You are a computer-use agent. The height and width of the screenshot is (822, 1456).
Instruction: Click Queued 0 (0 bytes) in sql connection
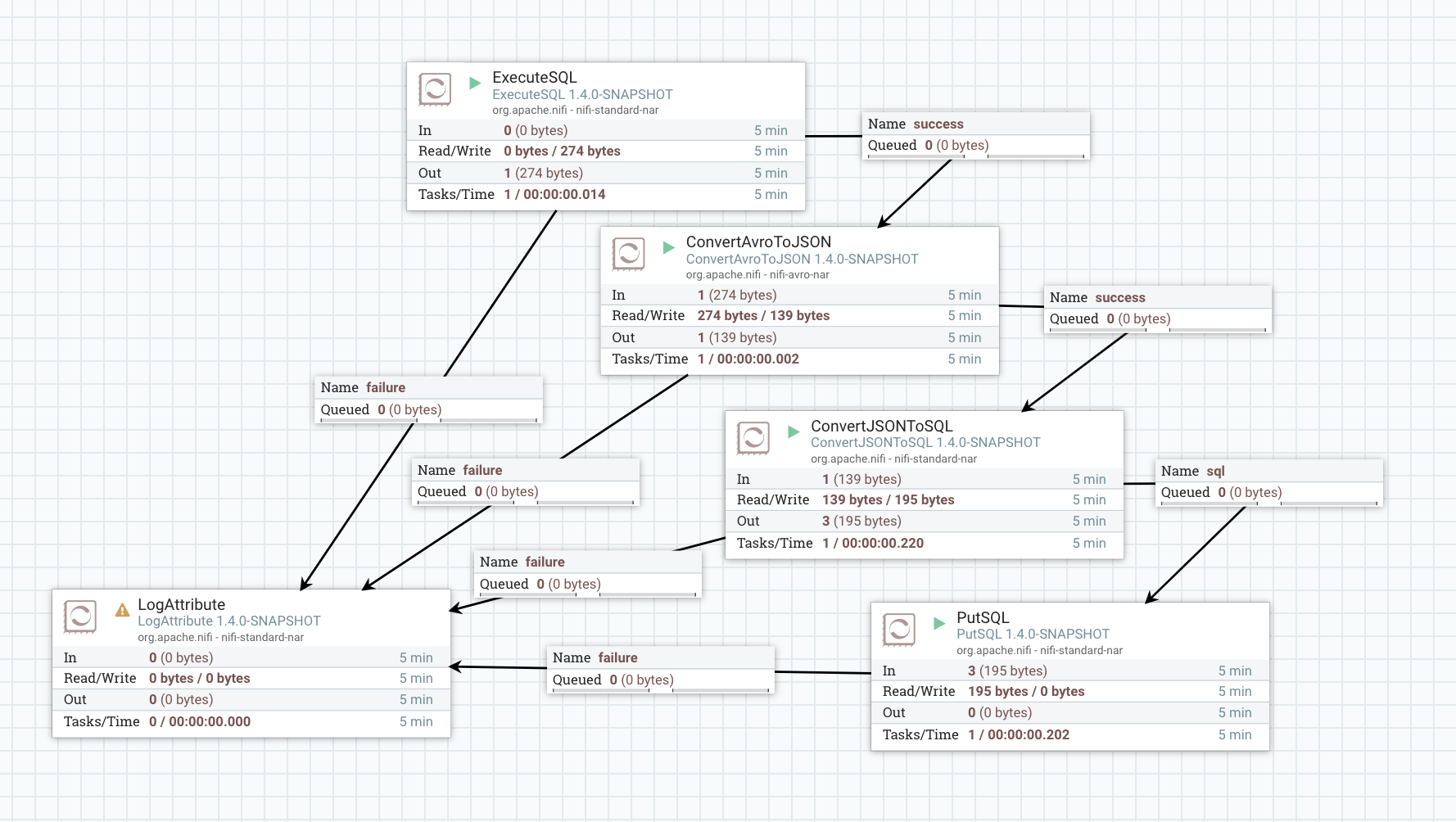(x=1221, y=493)
